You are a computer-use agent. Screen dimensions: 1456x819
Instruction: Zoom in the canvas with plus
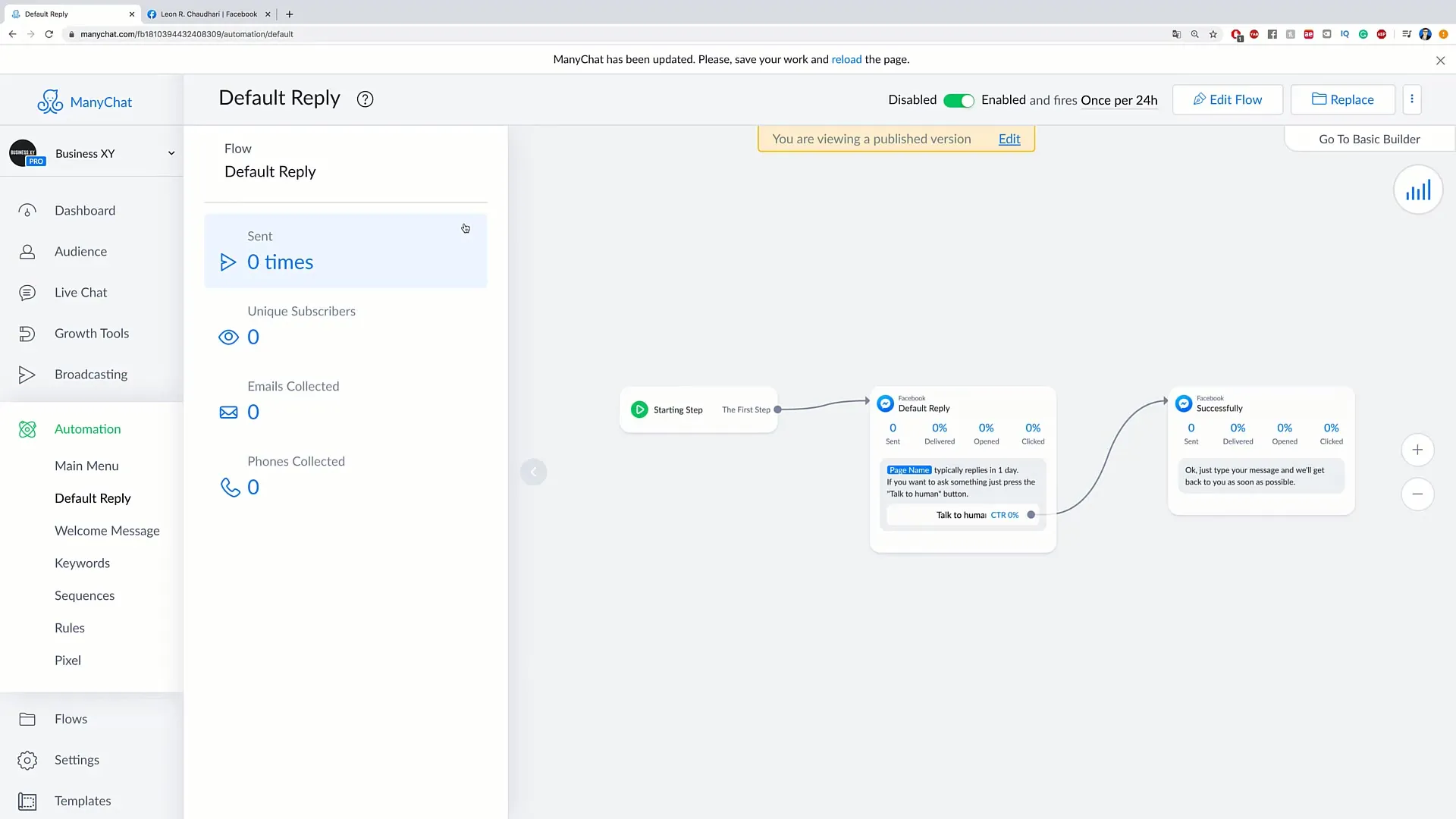(1417, 450)
